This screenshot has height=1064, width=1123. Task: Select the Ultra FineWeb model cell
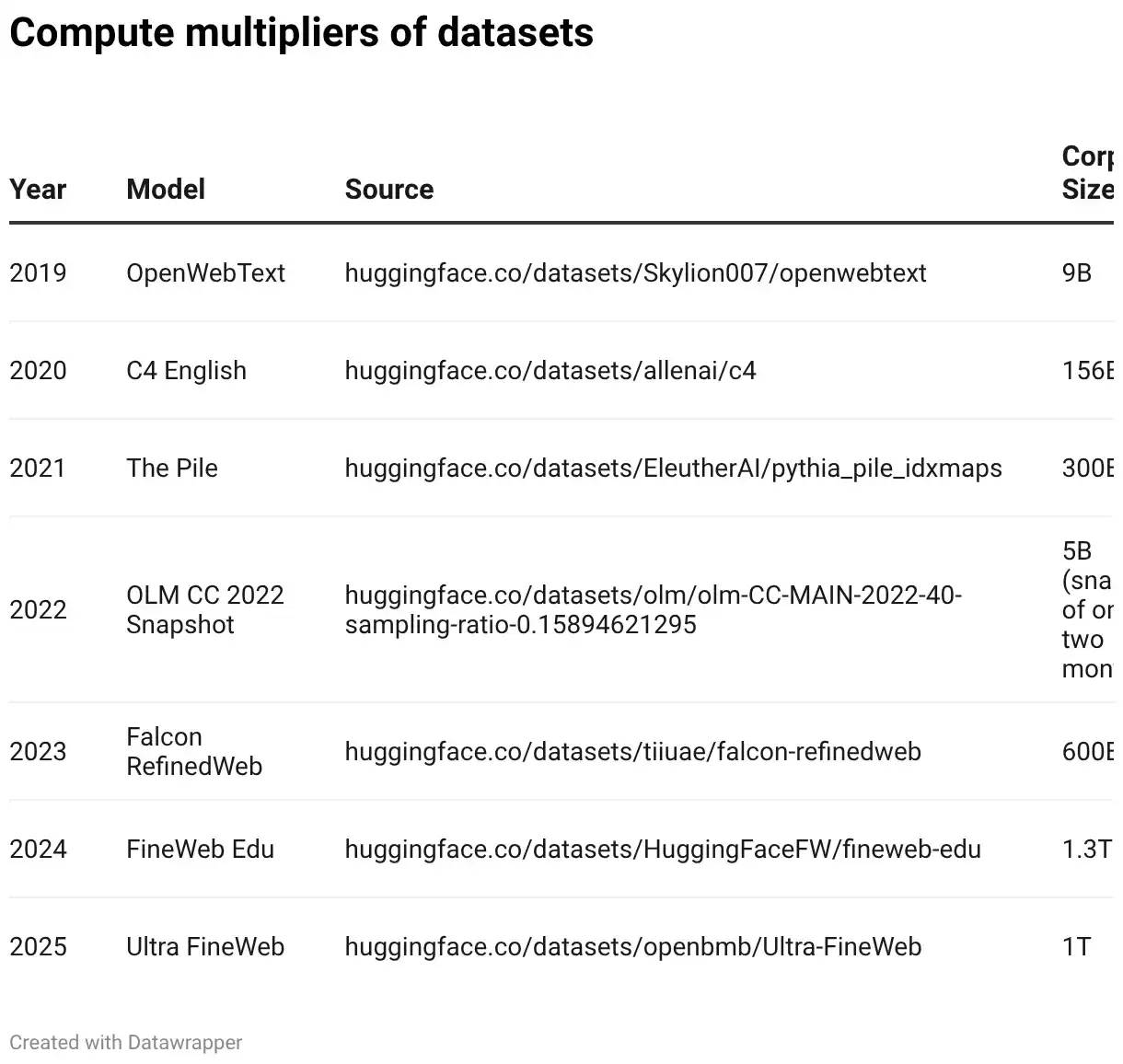click(x=205, y=947)
